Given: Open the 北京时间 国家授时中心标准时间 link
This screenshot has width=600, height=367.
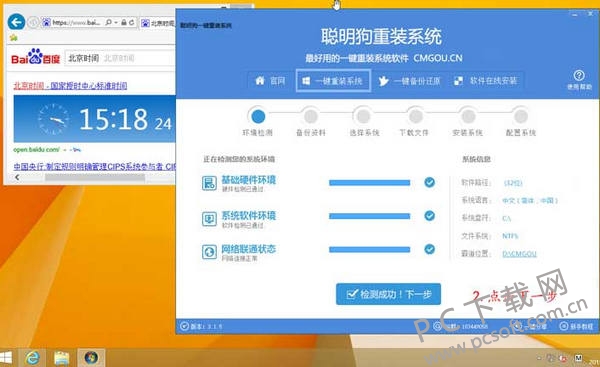Looking at the screenshot, I should coord(70,86).
